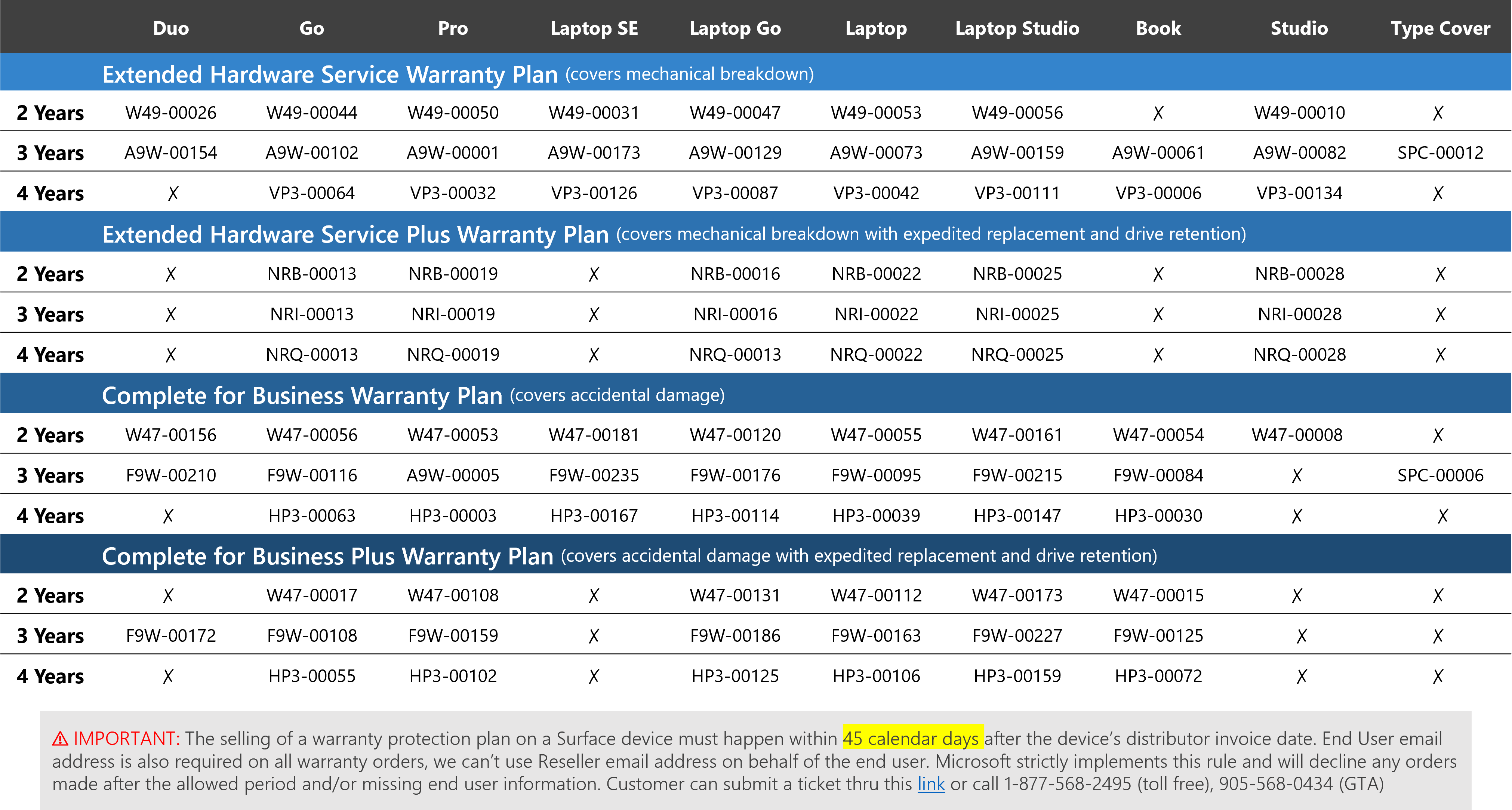Viewport: 1512px width, 810px height.
Task: Click the ticket submission 'link' hyperlink
Action: (x=931, y=784)
